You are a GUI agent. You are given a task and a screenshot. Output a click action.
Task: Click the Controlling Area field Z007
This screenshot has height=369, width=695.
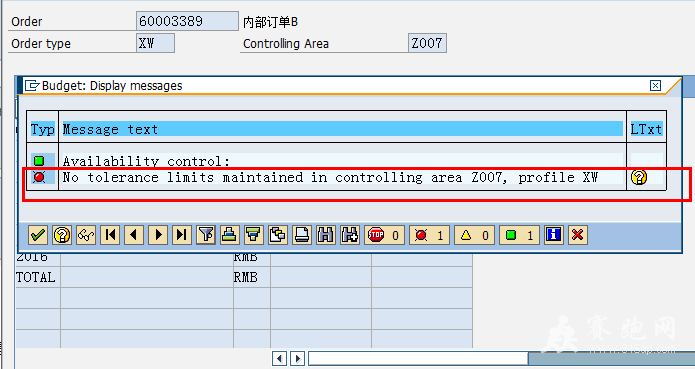427,43
